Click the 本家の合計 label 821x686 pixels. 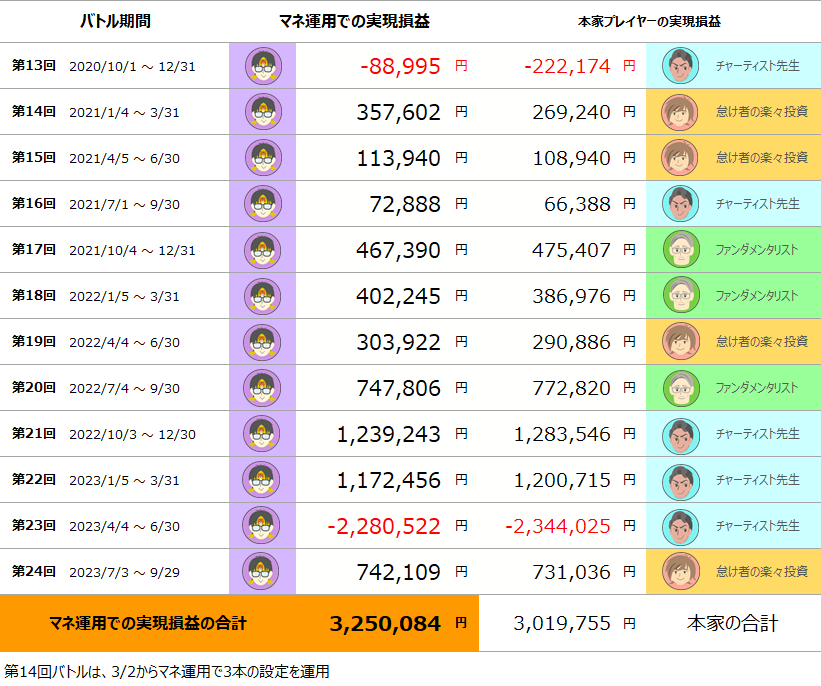tap(733, 623)
